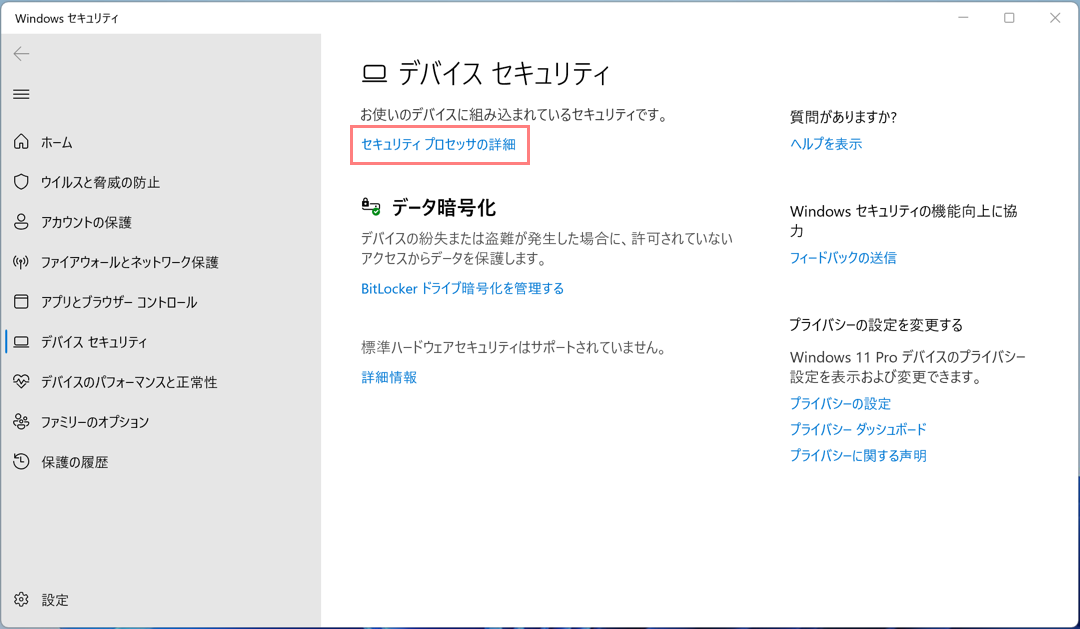The image size is (1080, 629).
Task: Click the back arrow icon
Action: [21, 54]
